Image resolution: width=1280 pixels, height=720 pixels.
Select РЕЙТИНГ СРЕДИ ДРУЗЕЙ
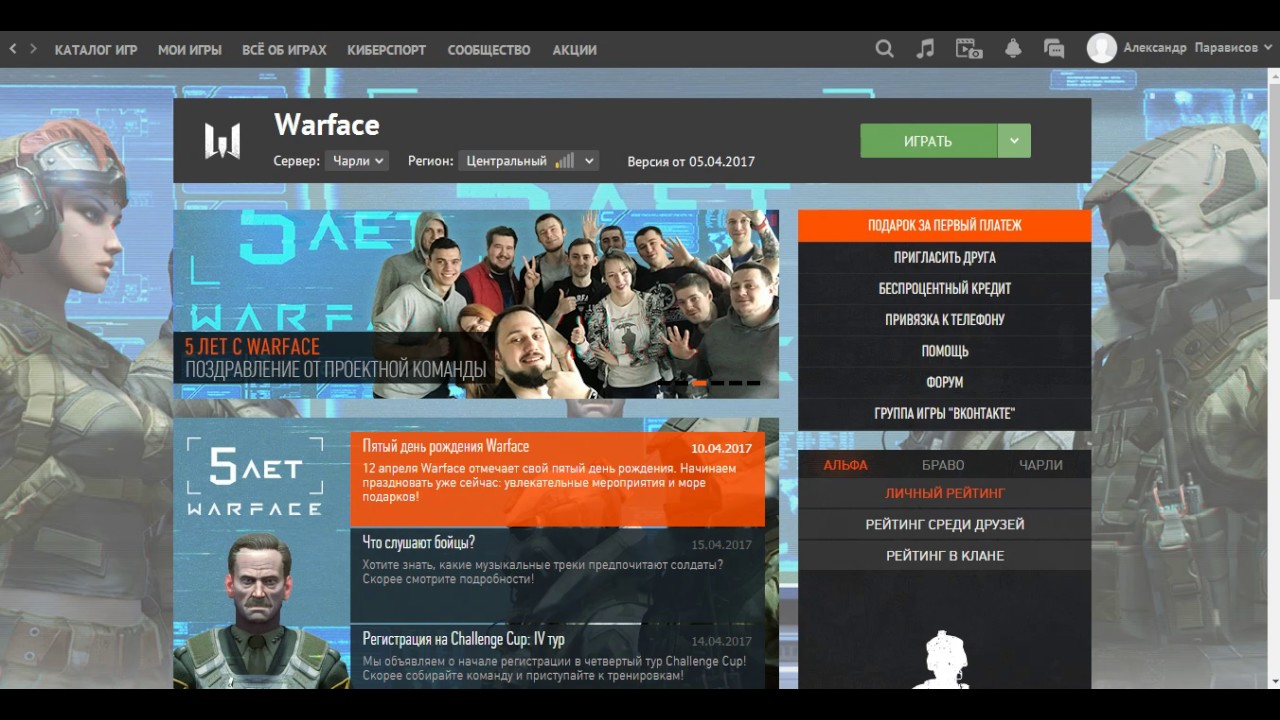[944, 524]
